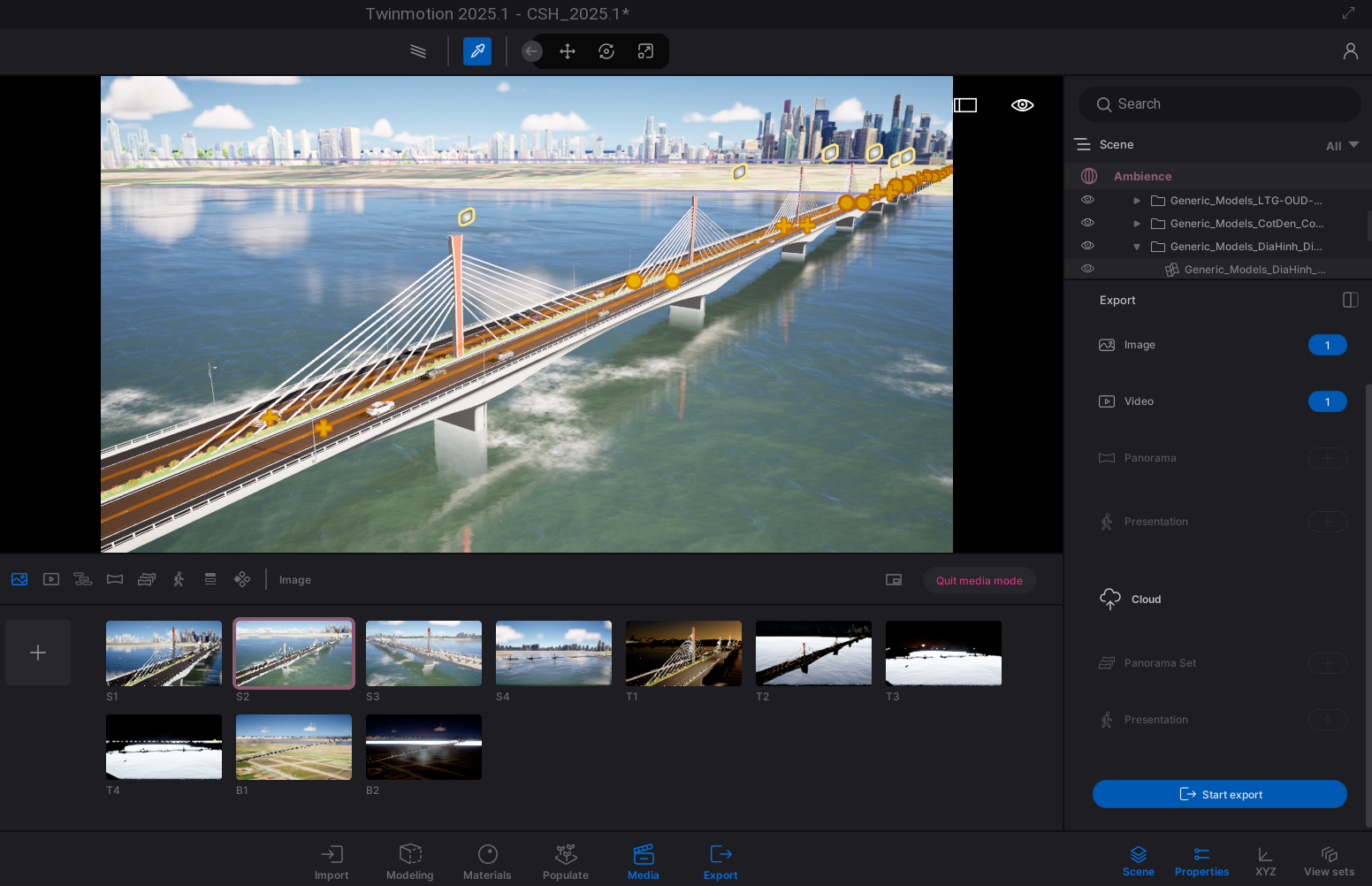The image size is (1372, 886).
Task: Add cloud Presentation to export
Action: click(1327, 720)
